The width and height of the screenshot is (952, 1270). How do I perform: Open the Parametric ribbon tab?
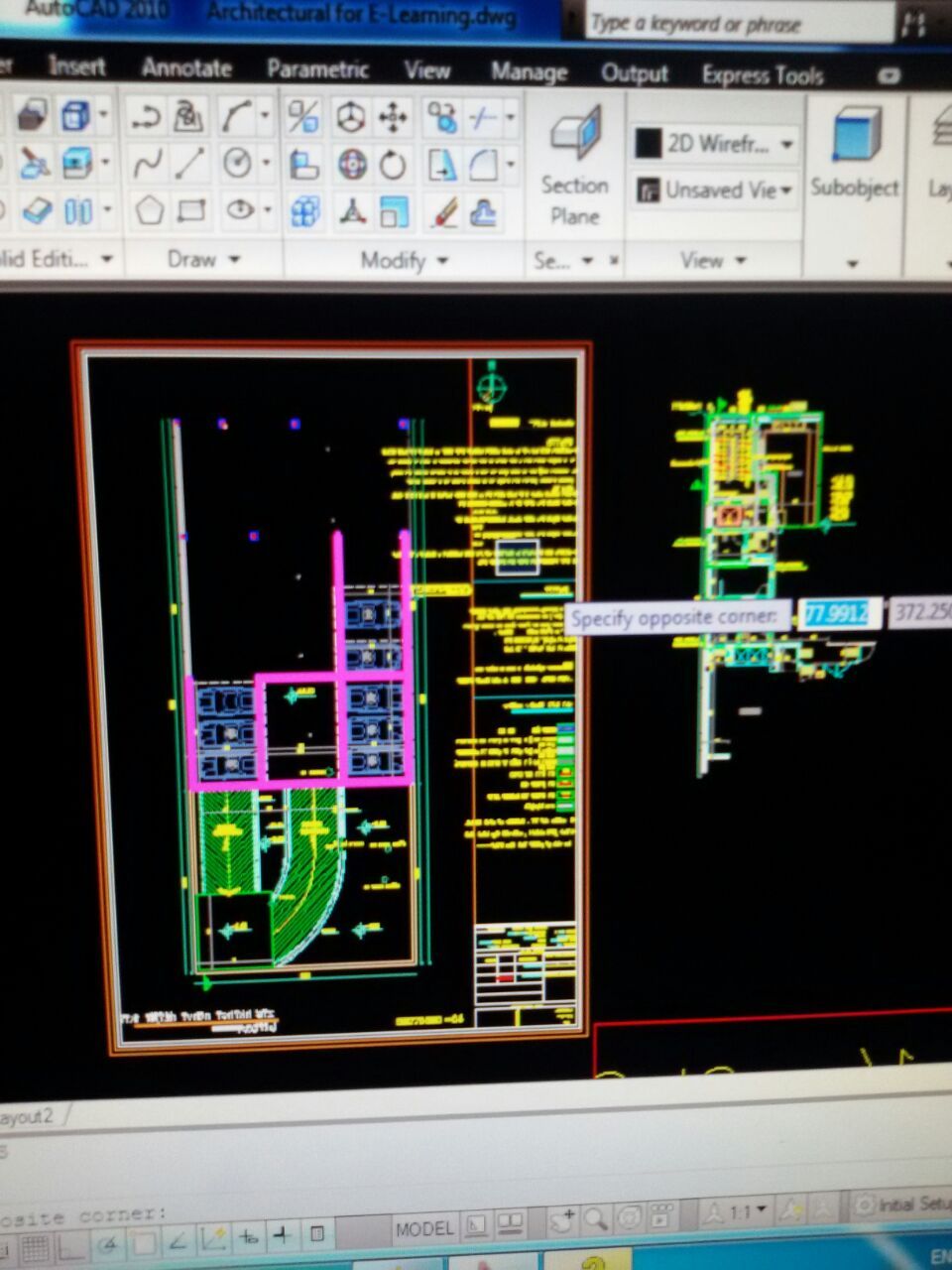(318, 69)
